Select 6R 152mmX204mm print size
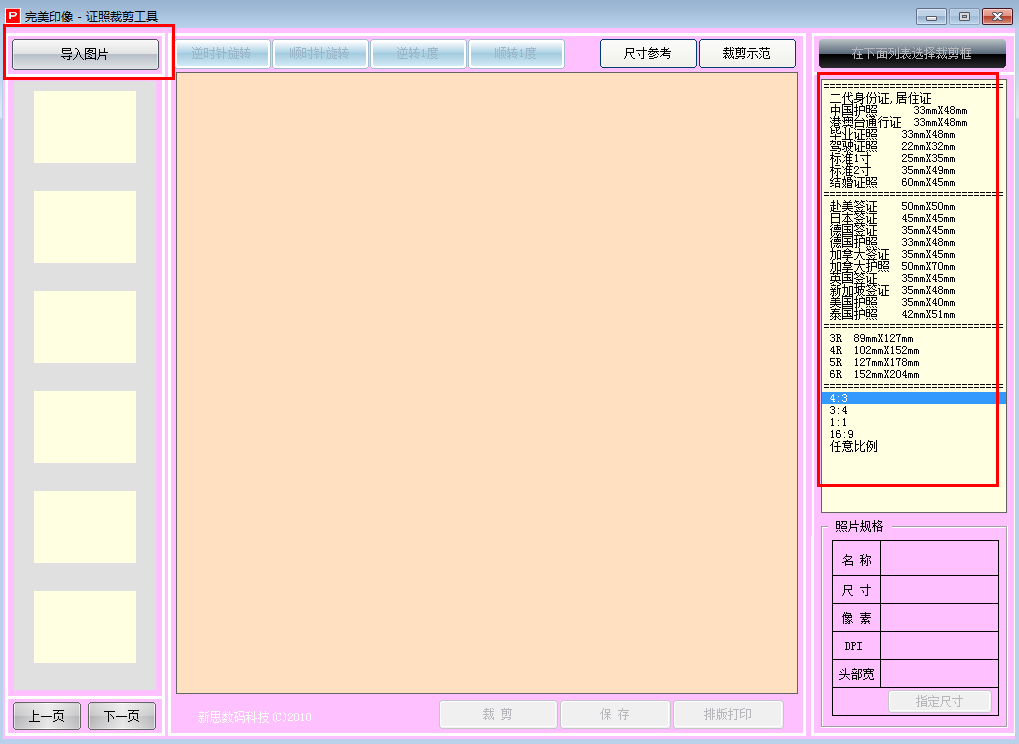 point(913,374)
